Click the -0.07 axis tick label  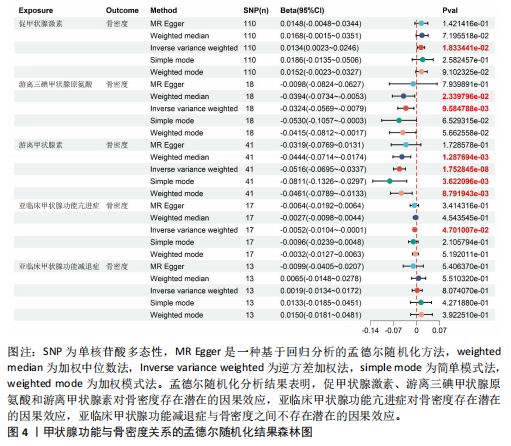tap(393, 330)
